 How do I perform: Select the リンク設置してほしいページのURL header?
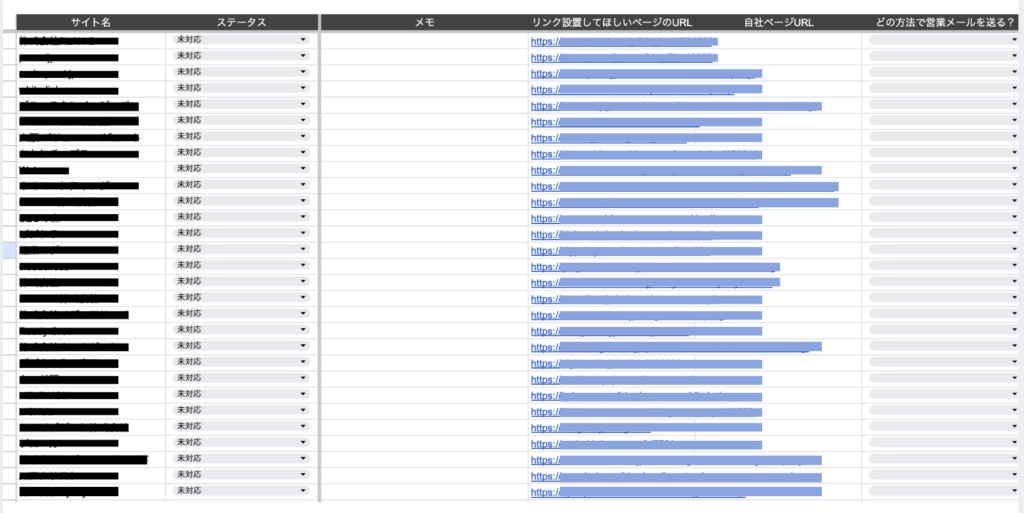[x=611, y=22]
